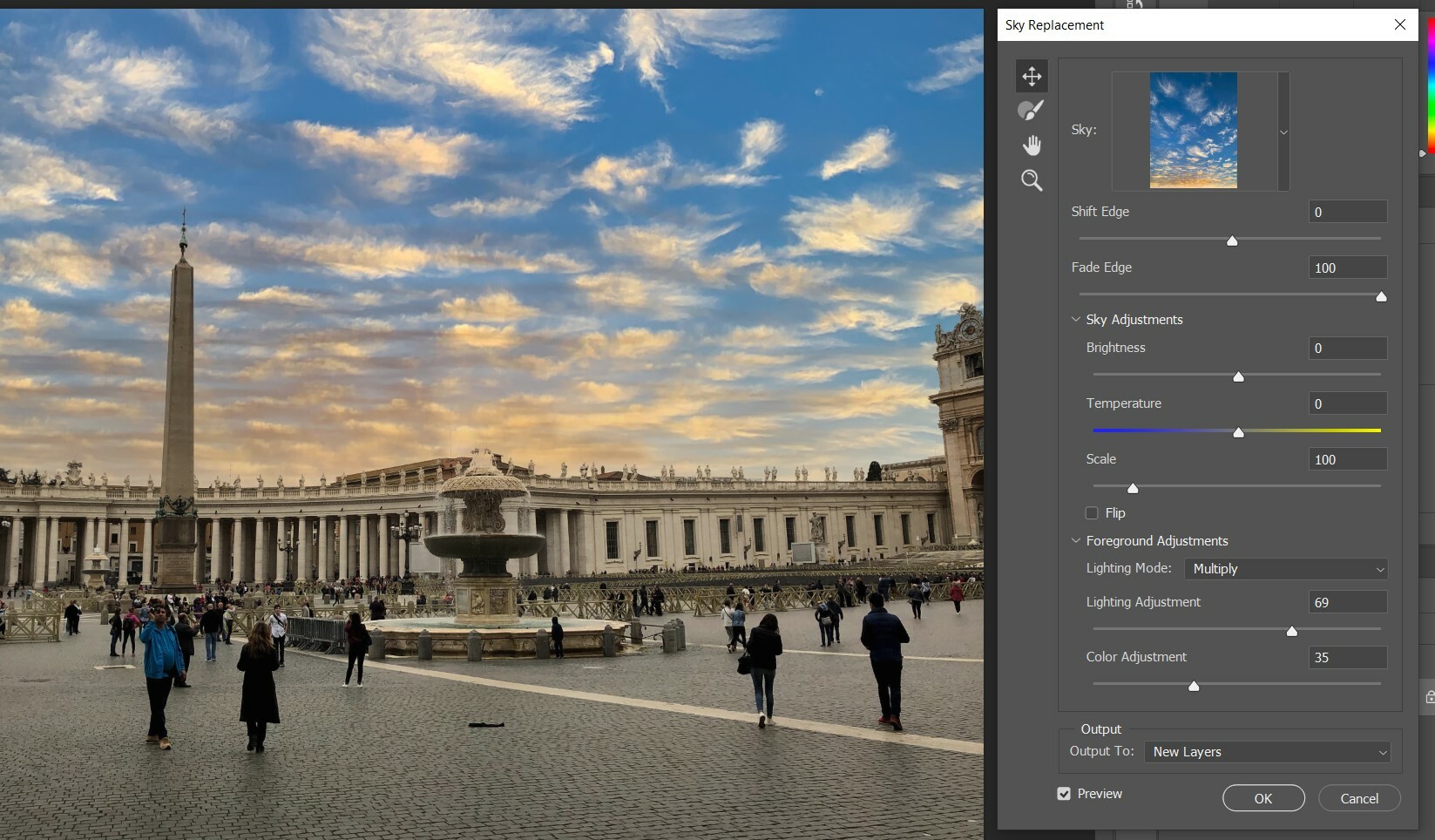Collapse the Sky Adjustments section
The height and width of the screenshot is (840, 1435).
(1076, 319)
